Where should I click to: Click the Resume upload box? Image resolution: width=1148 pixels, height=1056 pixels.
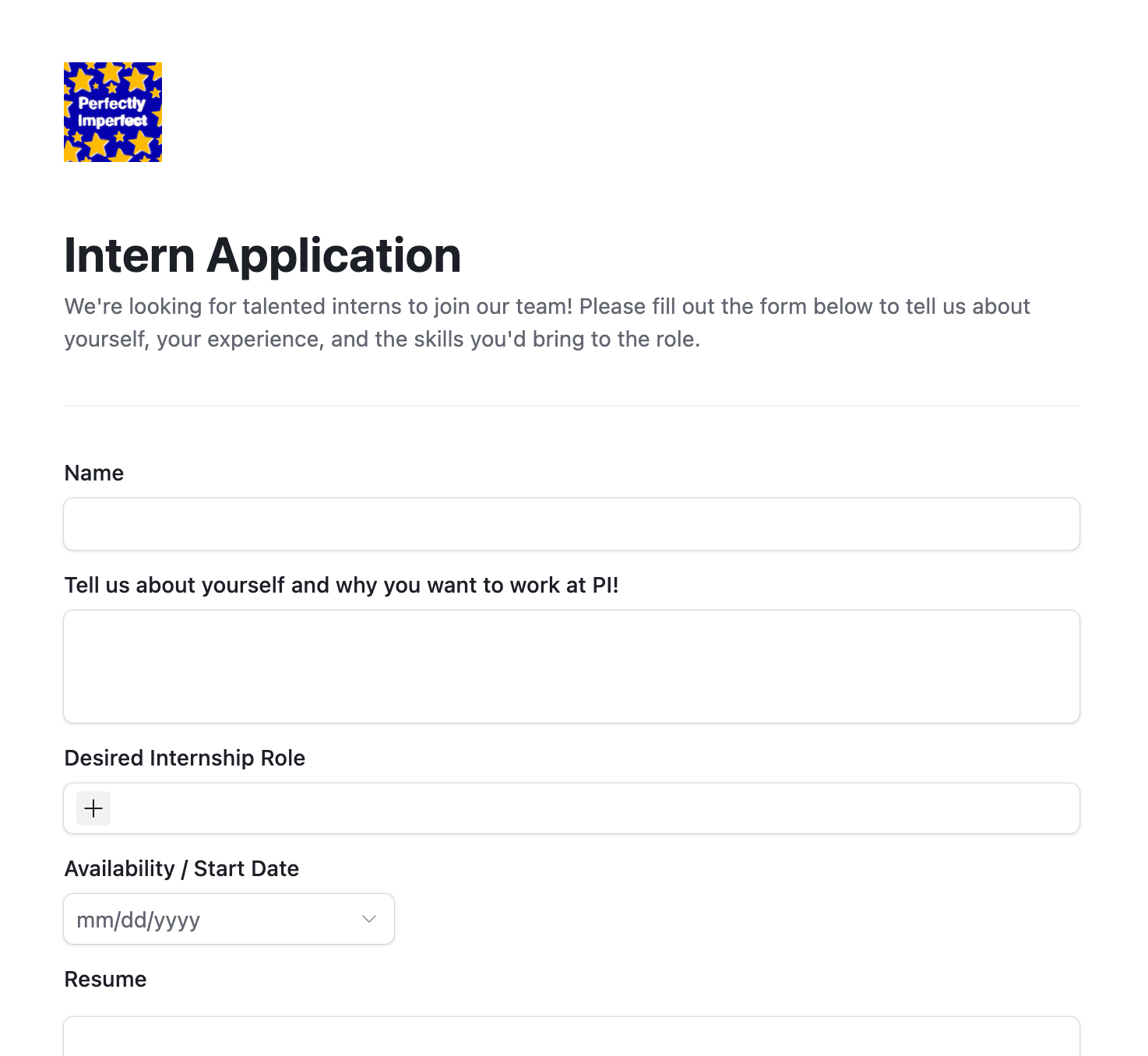tap(572, 1037)
